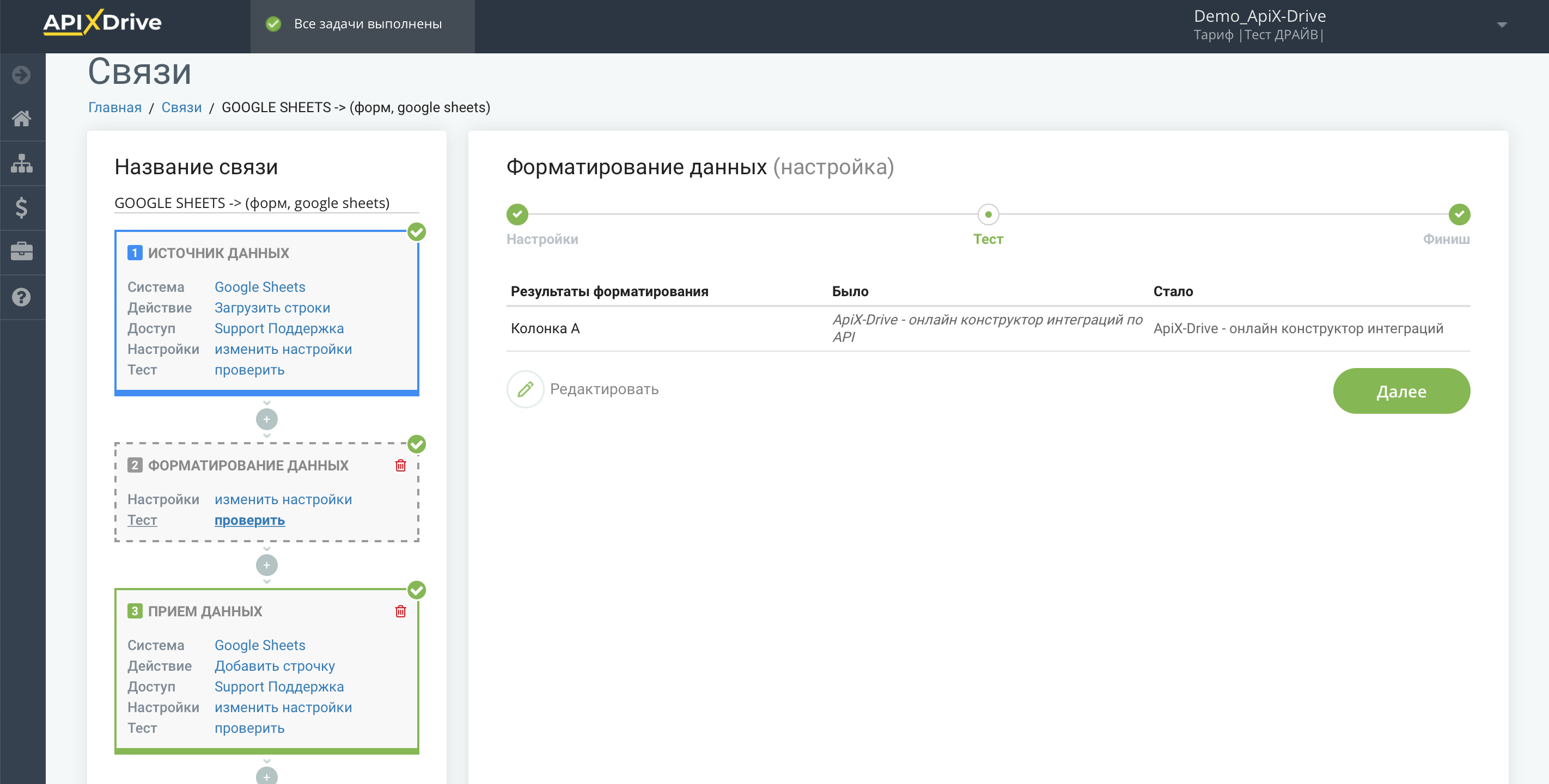The image size is (1549, 784).
Task: Add step after ФОРМАТИРОВАНИЕ ДАННЫХ block with plus
Action: tap(266, 565)
